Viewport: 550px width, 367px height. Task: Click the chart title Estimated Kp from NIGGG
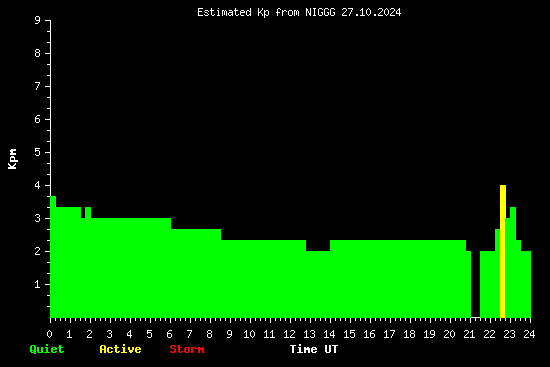click(x=299, y=12)
